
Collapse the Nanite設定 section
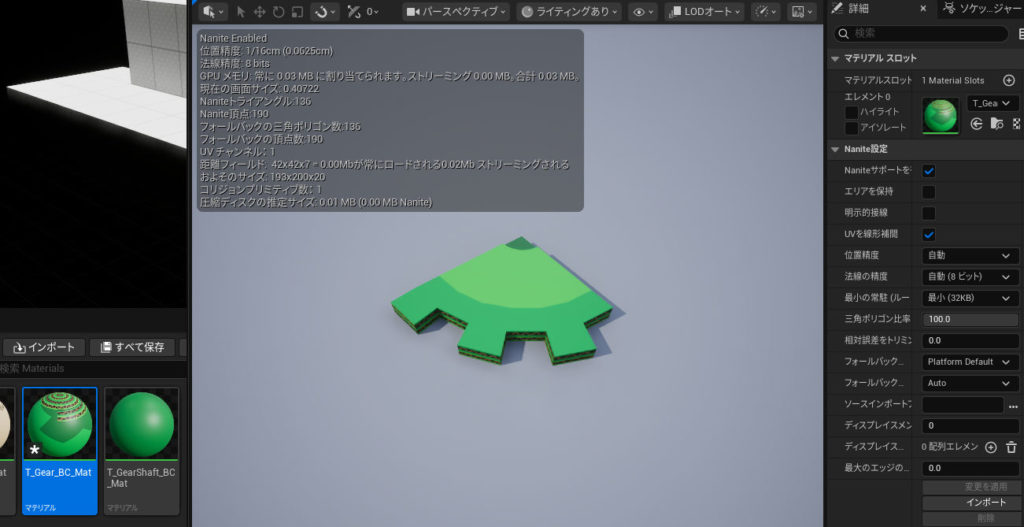pyautogui.click(x=836, y=149)
